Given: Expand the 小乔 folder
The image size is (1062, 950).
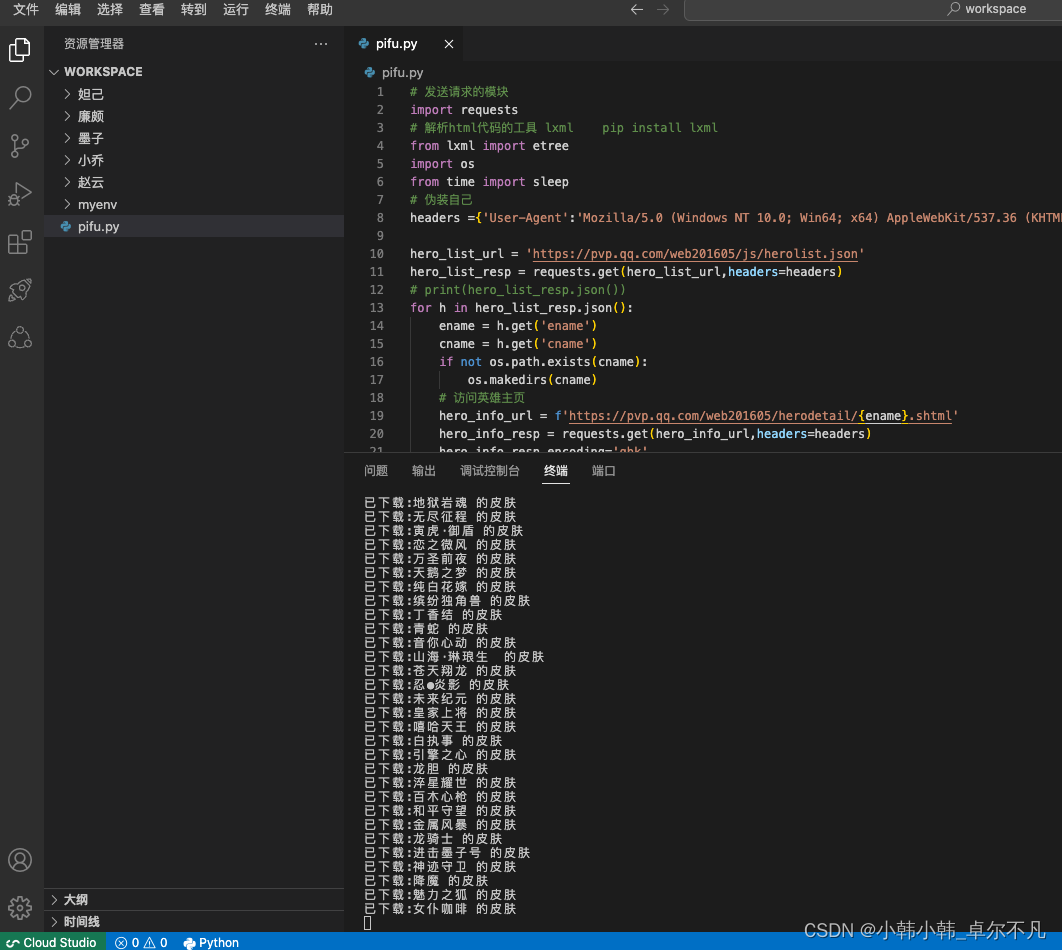Looking at the screenshot, I should click(x=194, y=160).
